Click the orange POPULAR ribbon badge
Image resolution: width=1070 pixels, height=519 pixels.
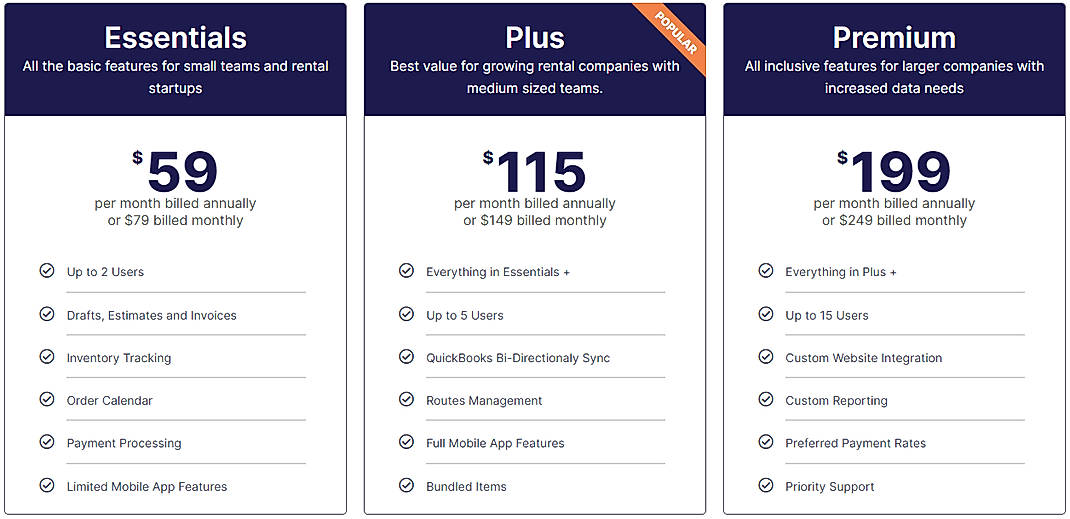[x=674, y=35]
